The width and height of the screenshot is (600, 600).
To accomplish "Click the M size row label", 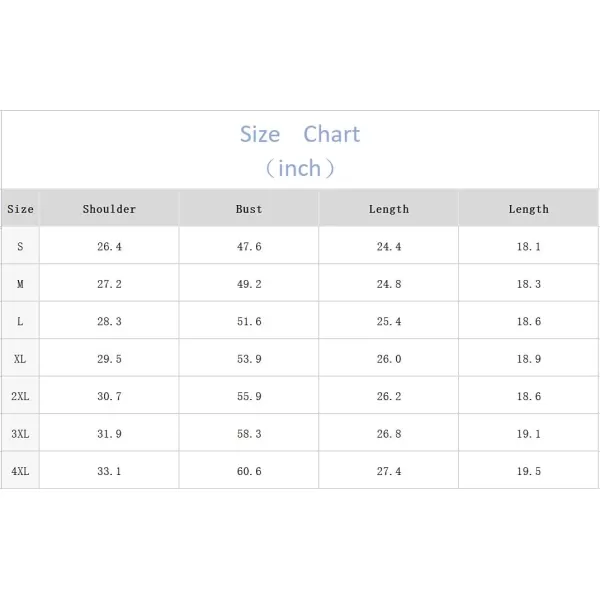I will click(x=20, y=284).
